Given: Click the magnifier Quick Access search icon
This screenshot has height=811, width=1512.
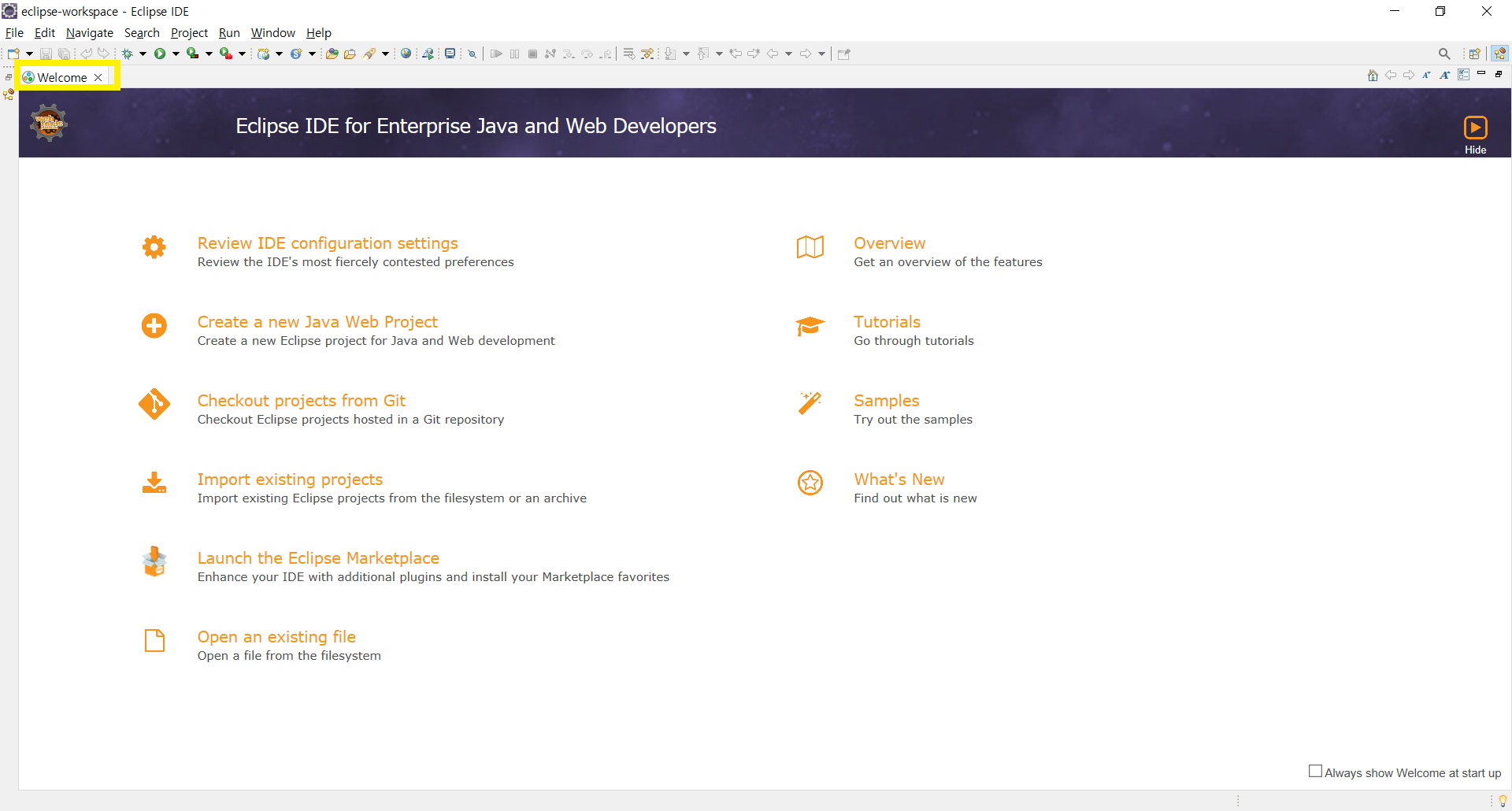Looking at the screenshot, I should coord(1444,54).
